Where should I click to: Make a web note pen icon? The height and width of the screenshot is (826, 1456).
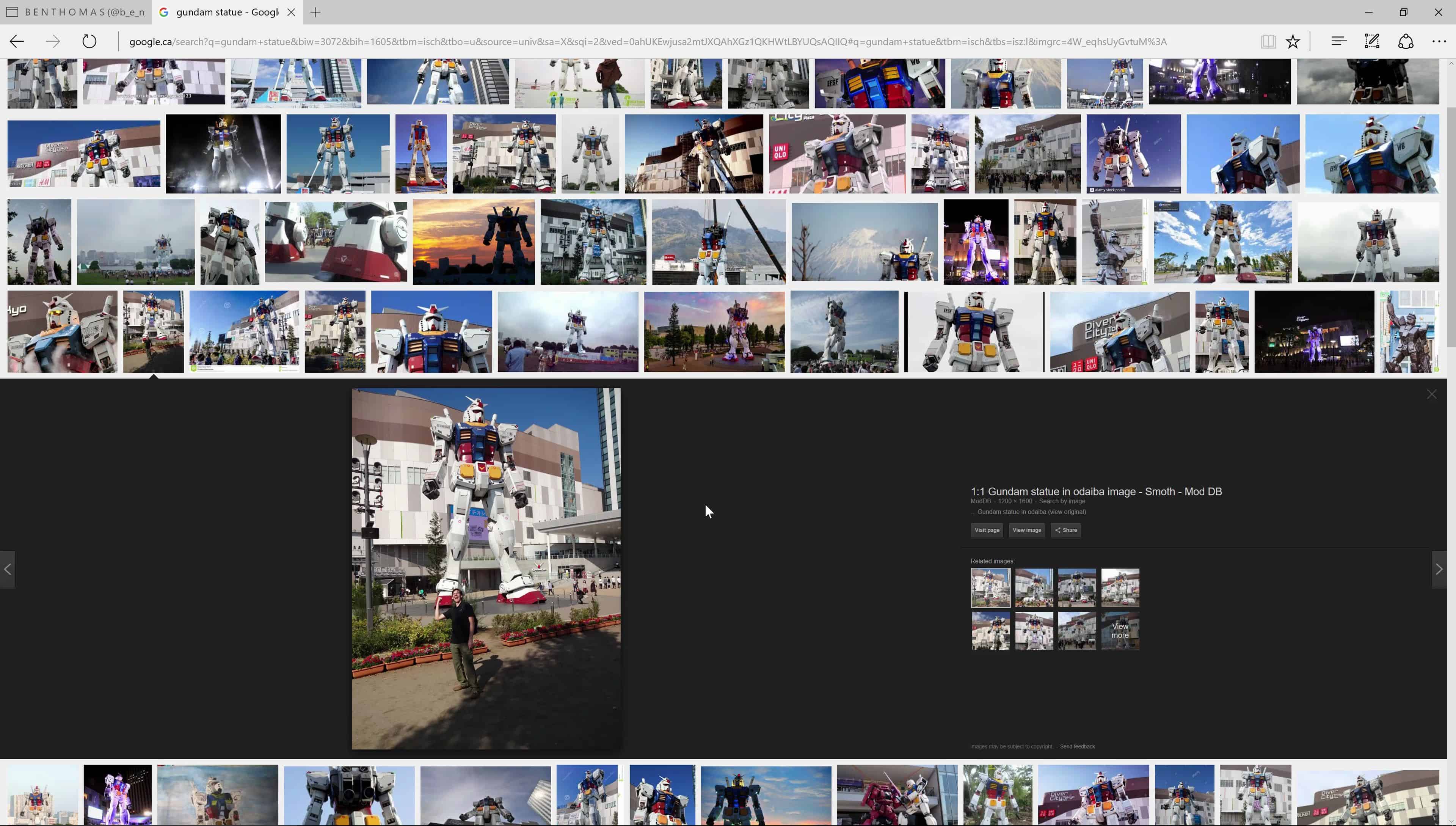[1372, 41]
